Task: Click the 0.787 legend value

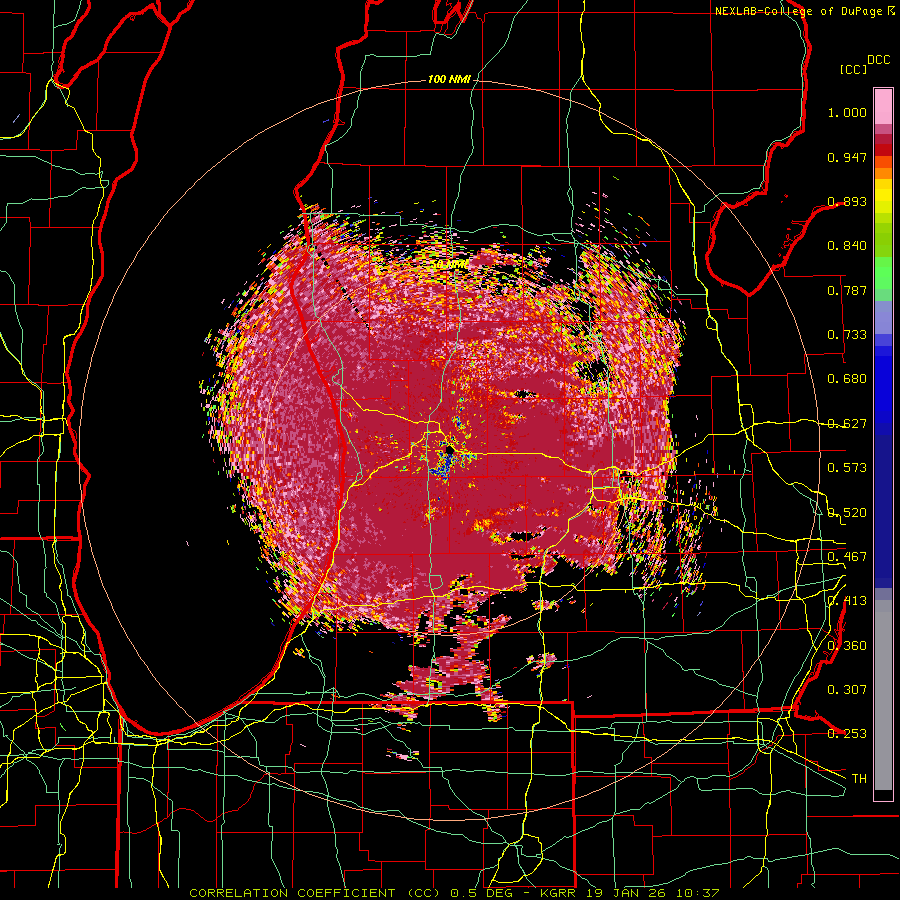Action: (847, 290)
